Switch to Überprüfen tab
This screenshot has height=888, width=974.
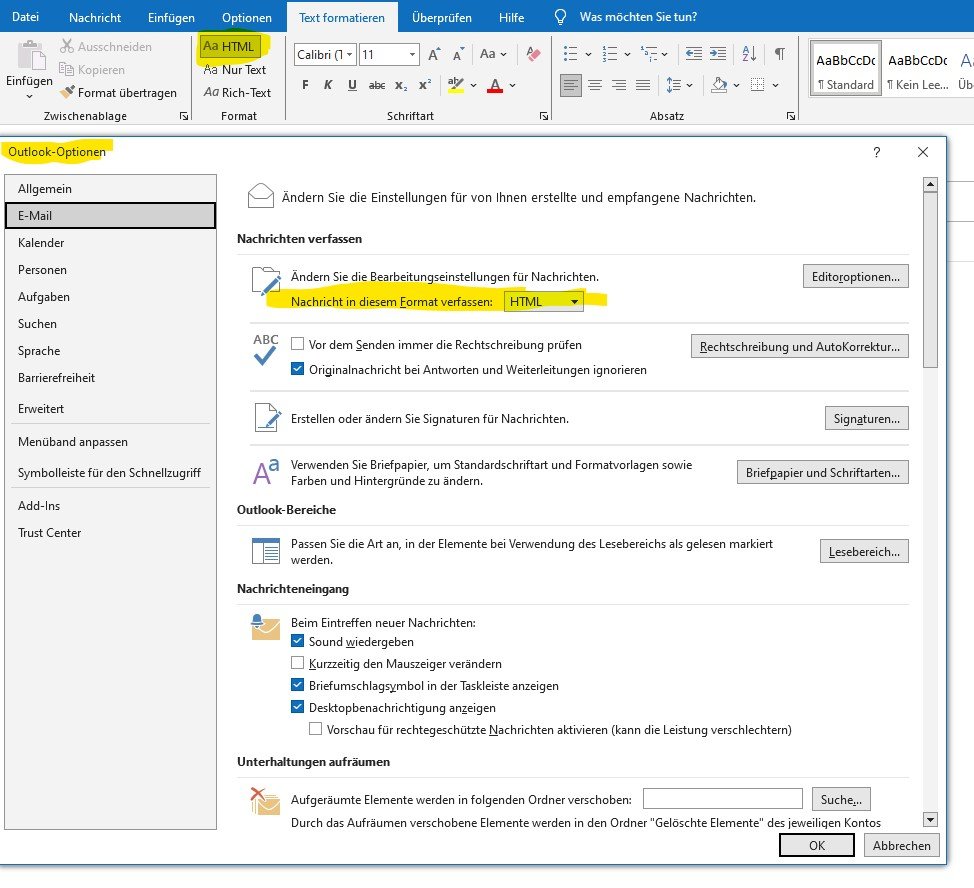point(442,17)
